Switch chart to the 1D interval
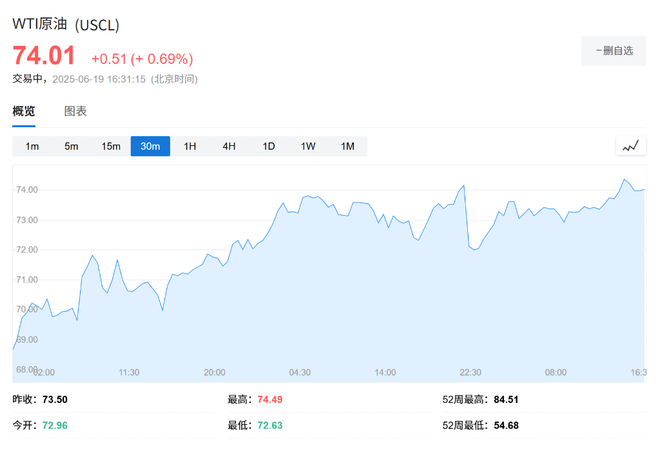 pyautogui.click(x=269, y=146)
